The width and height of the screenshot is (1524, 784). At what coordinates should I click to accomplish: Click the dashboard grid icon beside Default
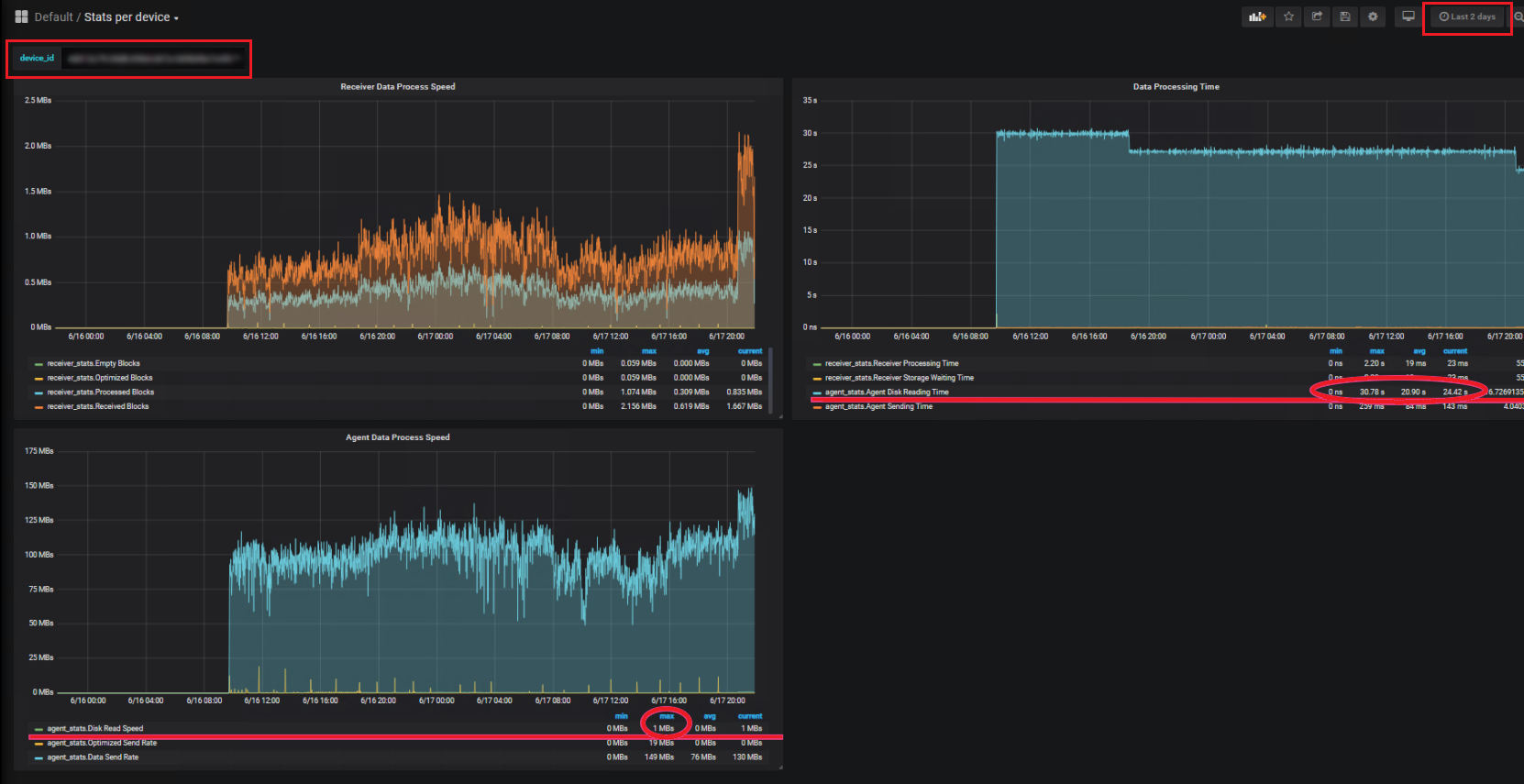coord(21,17)
